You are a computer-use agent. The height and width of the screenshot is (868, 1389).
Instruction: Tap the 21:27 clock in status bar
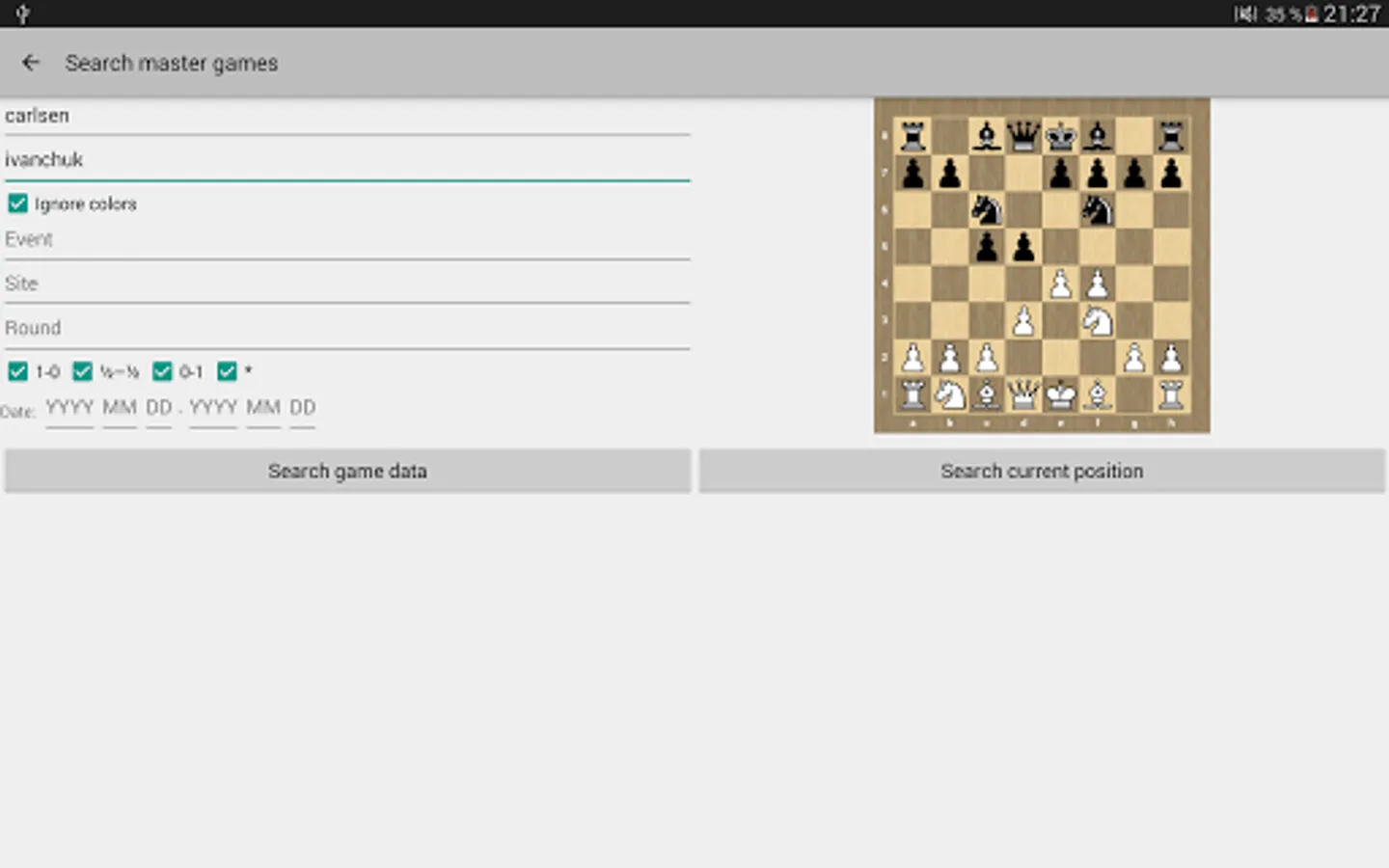click(x=1351, y=14)
